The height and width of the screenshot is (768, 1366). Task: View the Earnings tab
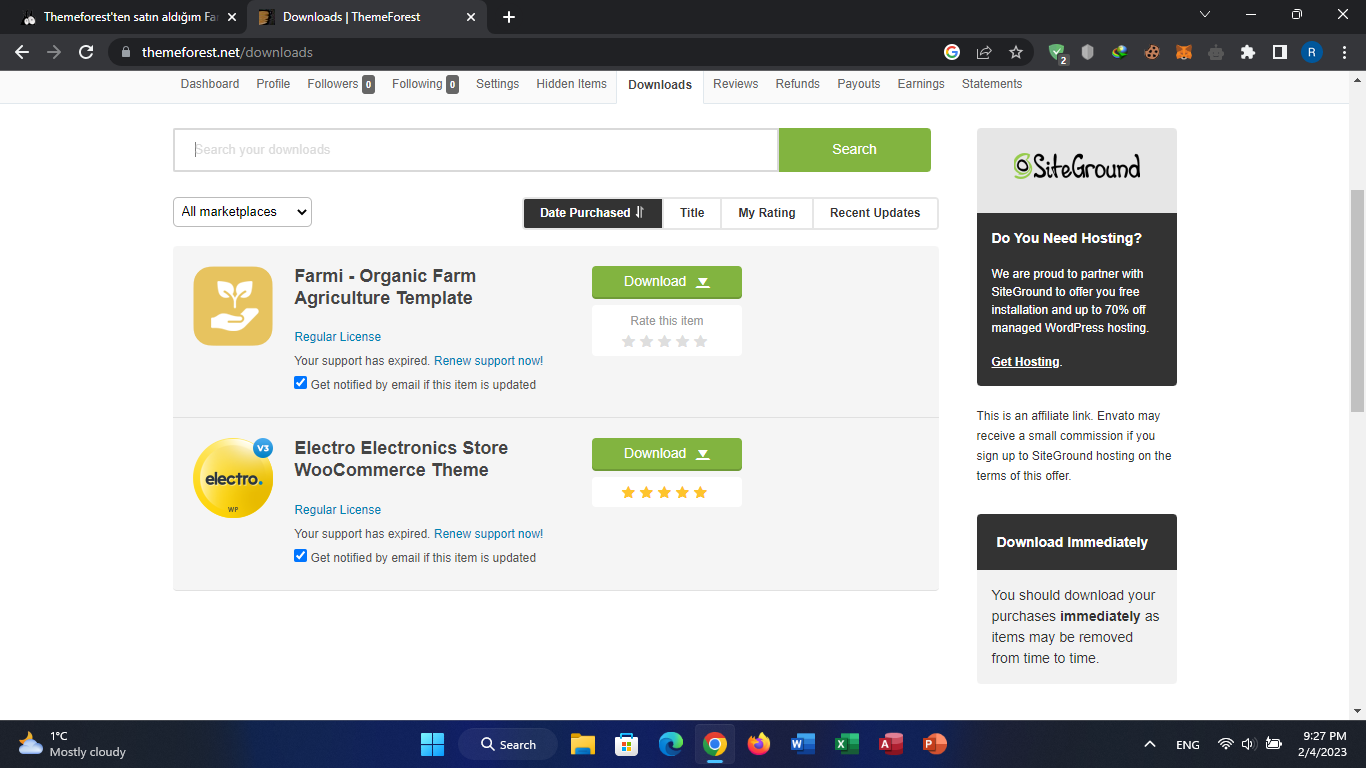point(921,84)
